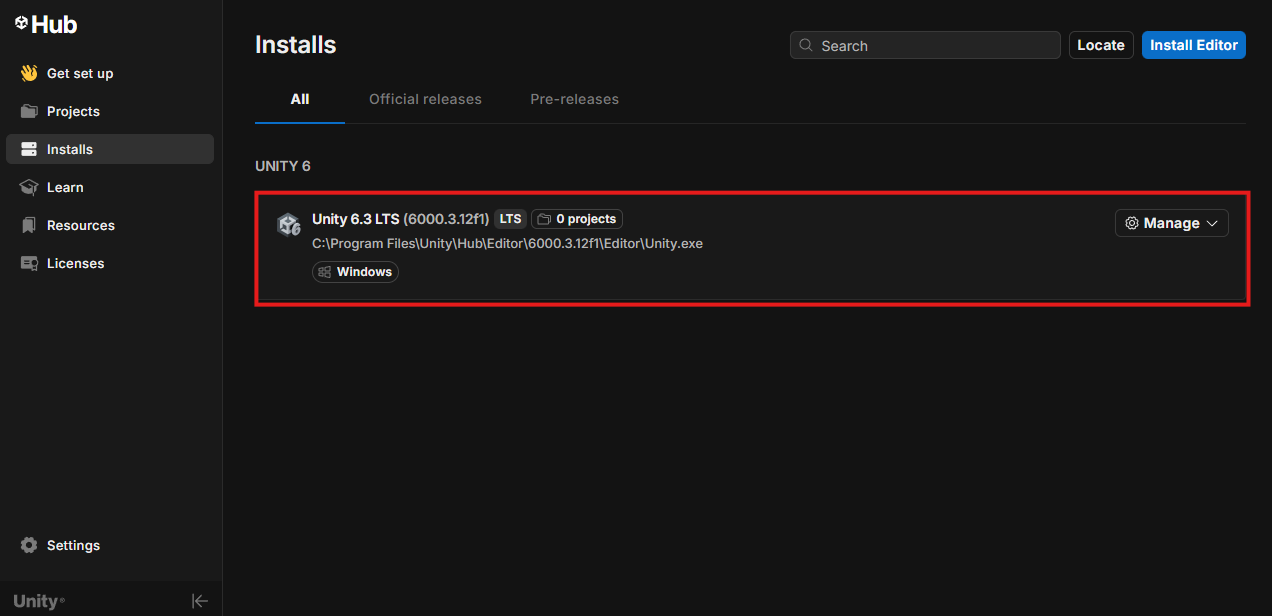The height and width of the screenshot is (616, 1272).
Task: Switch to the Official releases tab
Action: 425,99
